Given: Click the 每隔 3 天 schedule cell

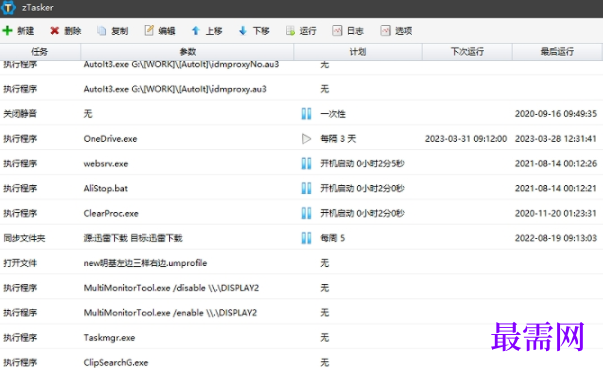Looking at the screenshot, I should coord(338,139).
